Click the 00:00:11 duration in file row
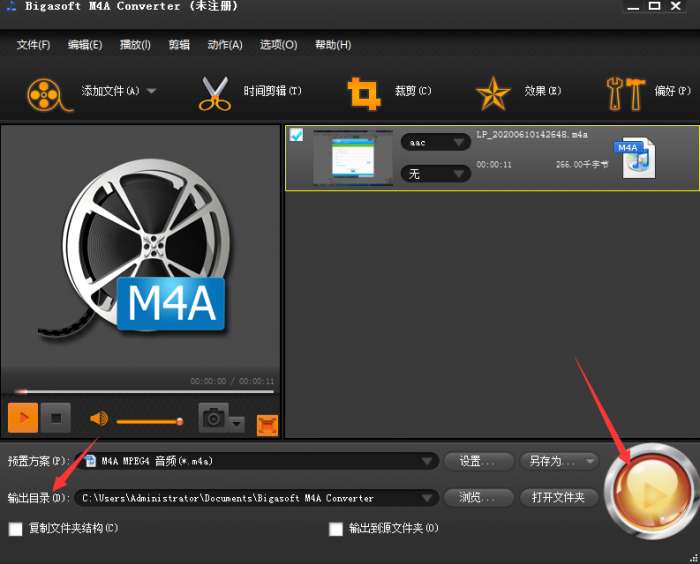The image size is (700, 564). pyautogui.click(x=494, y=164)
